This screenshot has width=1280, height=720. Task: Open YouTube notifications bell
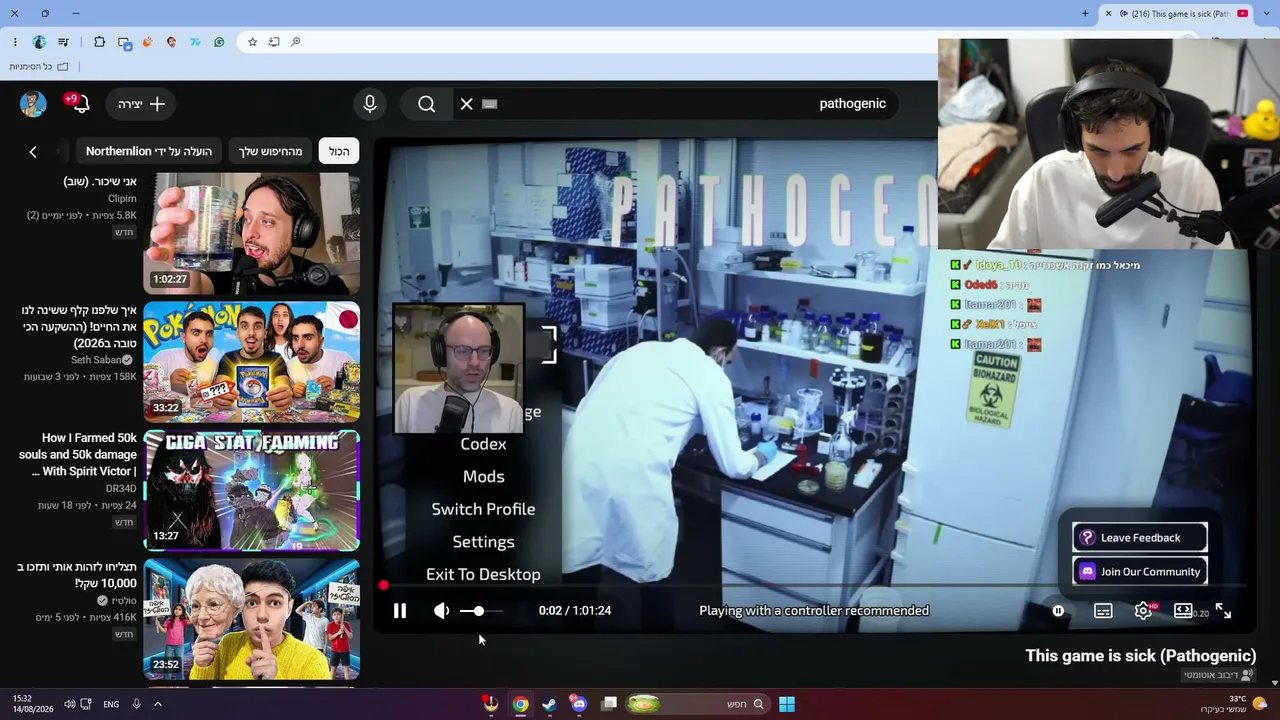pos(79,104)
